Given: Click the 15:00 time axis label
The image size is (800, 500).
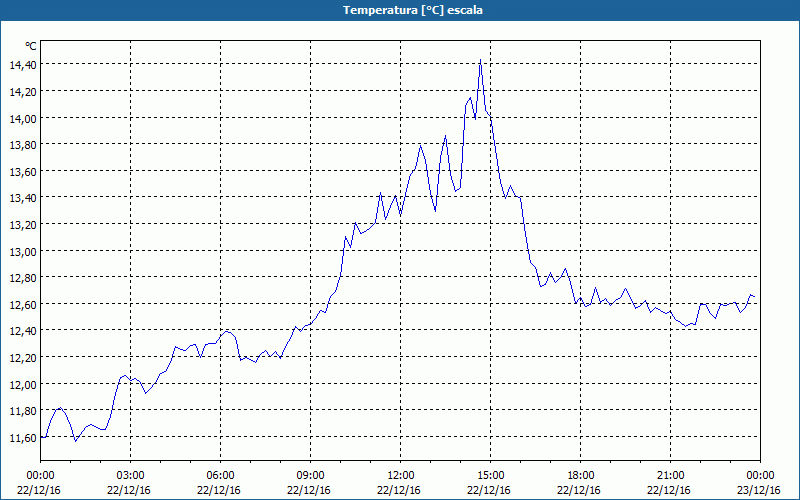Looking at the screenshot, I should click(490, 476).
